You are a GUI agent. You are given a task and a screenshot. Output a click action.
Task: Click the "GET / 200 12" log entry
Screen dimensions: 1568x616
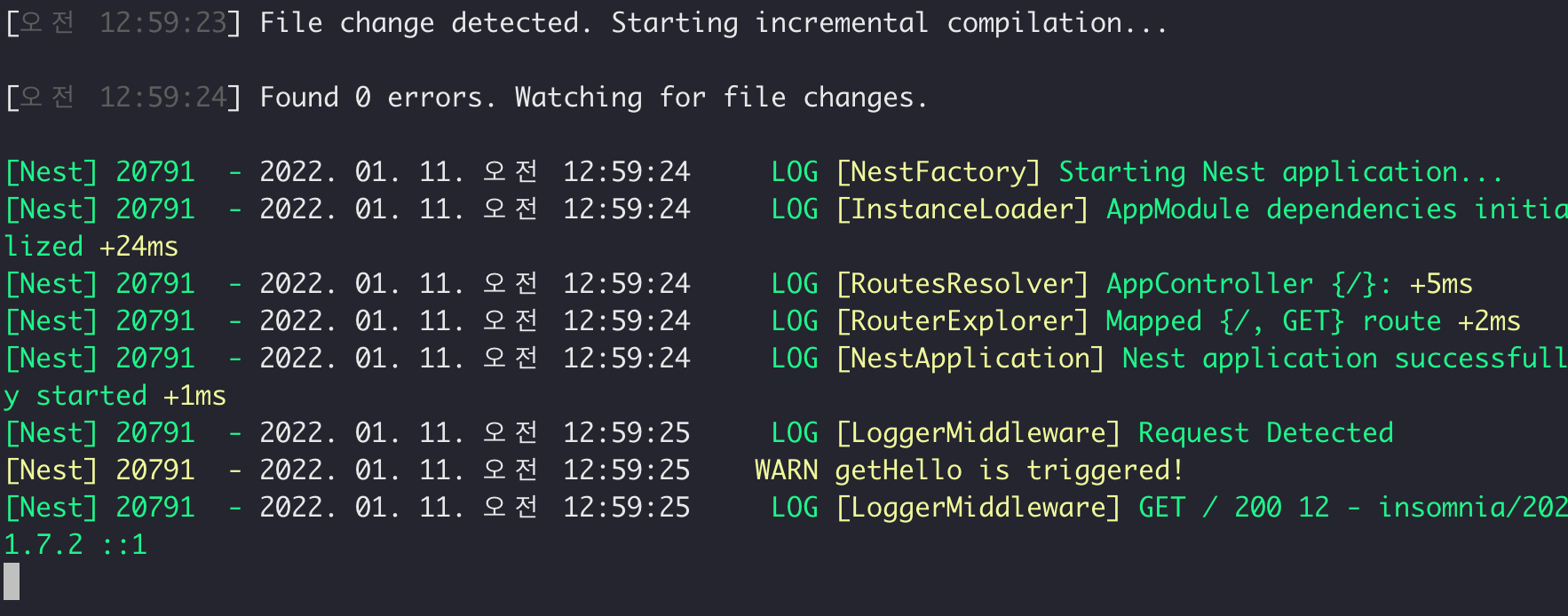coord(1234,508)
